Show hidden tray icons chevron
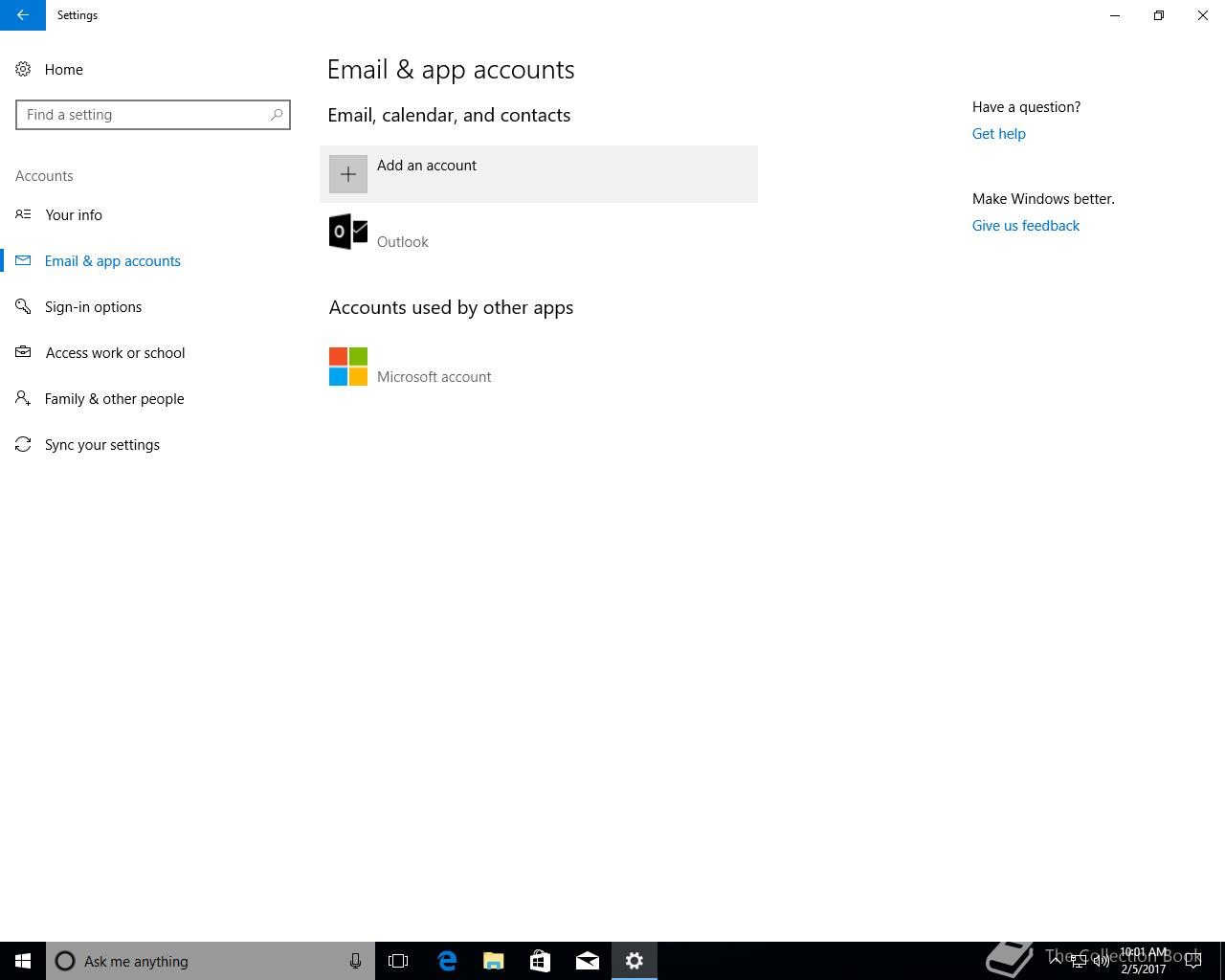Image resolution: width=1225 pixels, height=980 pixels. pyautogui.click(x=1056, y=960)
